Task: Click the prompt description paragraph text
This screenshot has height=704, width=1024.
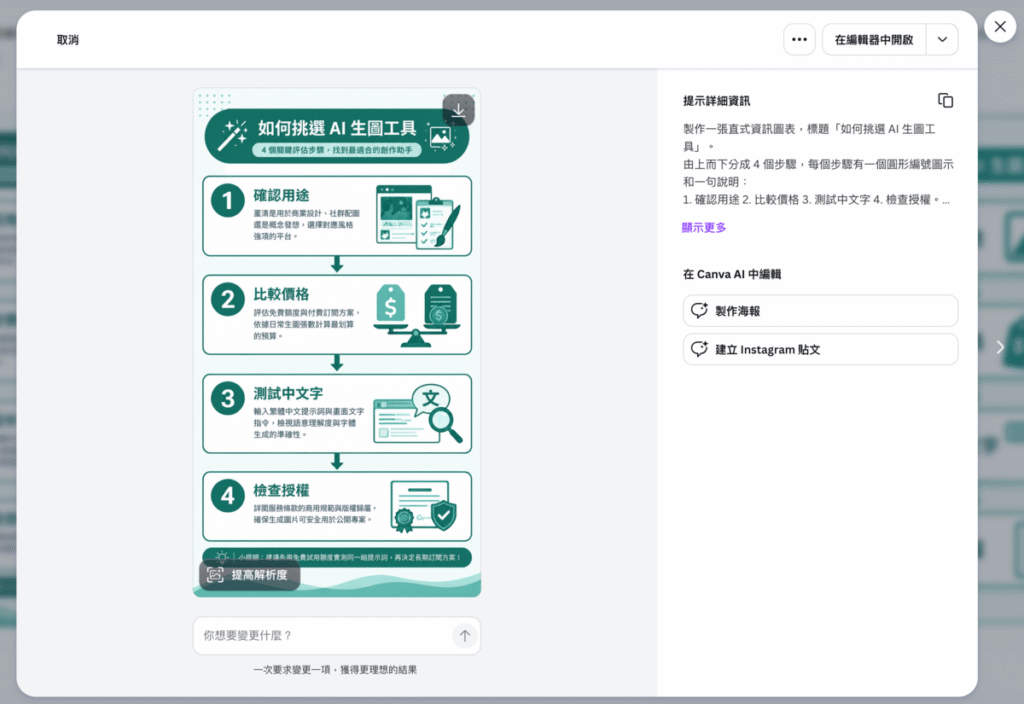Action: [818, 164]
